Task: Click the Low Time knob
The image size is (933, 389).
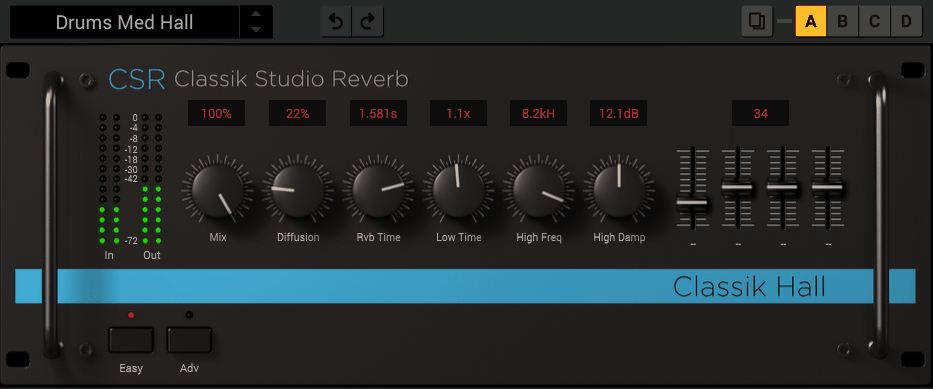Action: (459, 191)
